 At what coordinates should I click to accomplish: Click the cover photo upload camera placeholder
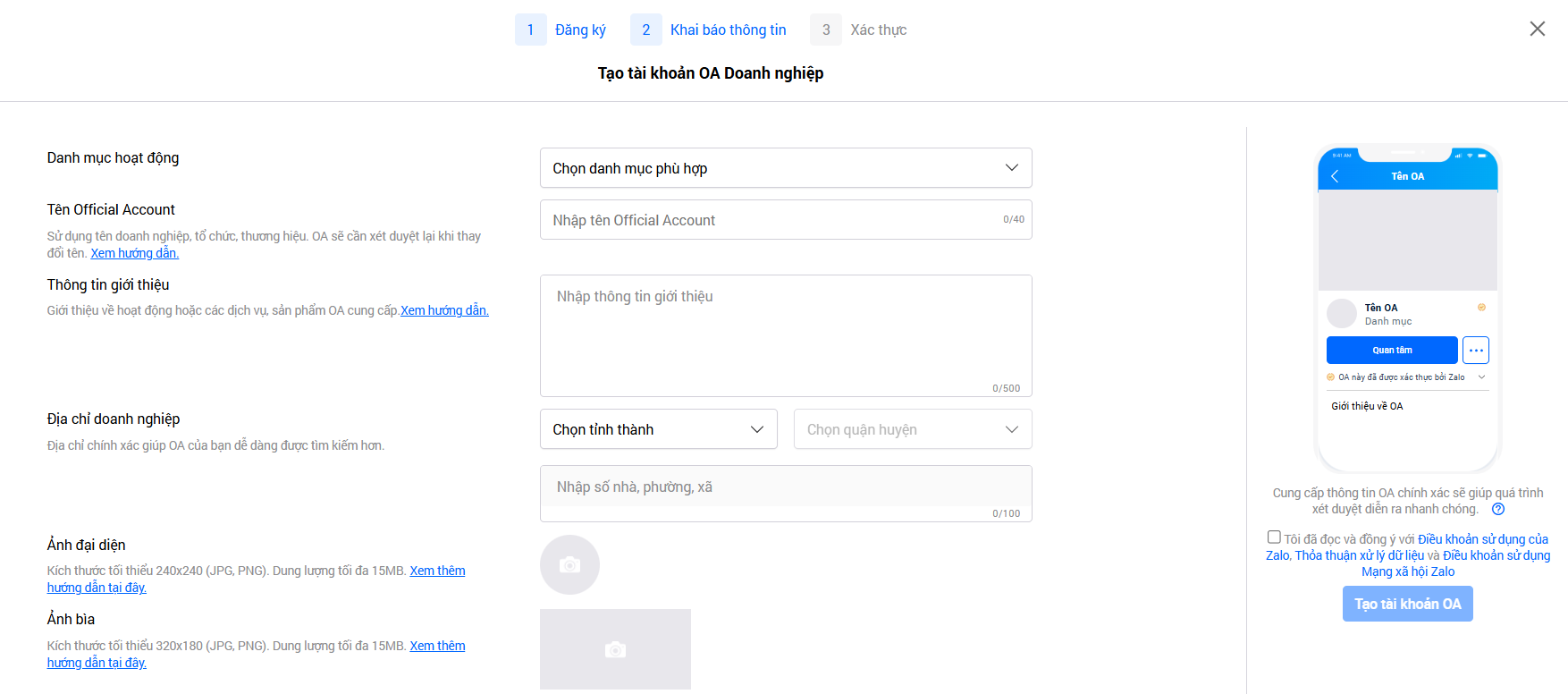point(615,649)
